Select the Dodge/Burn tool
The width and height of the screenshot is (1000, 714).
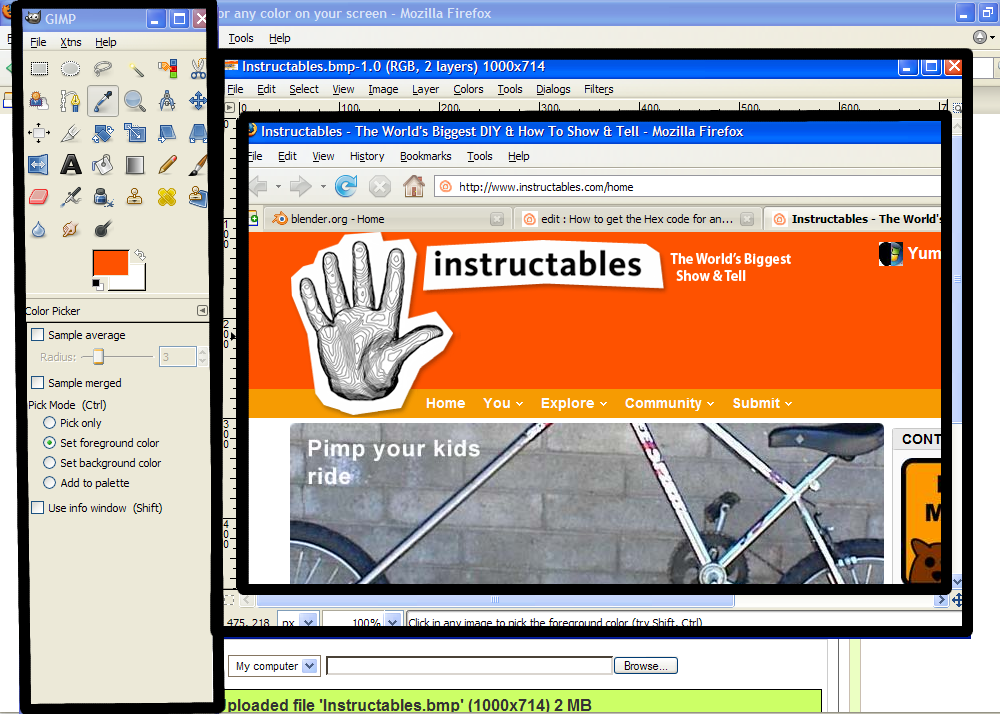pyautogui.click(x=103, y=229)
